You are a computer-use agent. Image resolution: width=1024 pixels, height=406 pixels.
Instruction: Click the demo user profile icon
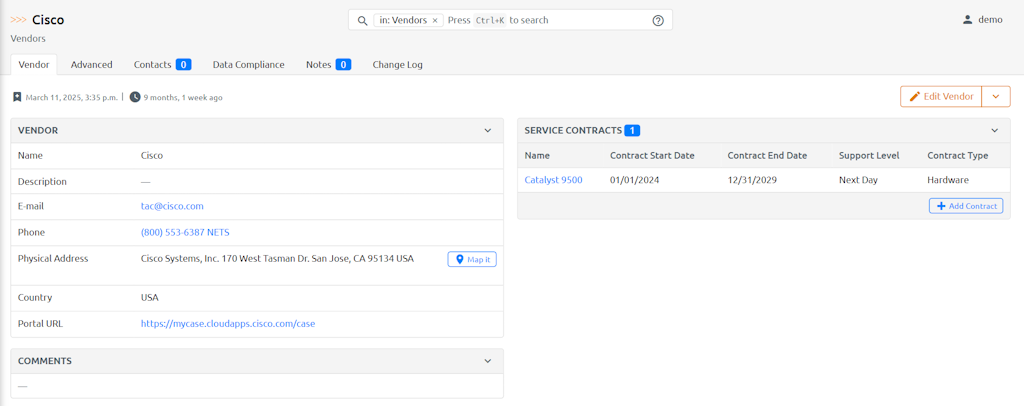(x=967, y=20)
